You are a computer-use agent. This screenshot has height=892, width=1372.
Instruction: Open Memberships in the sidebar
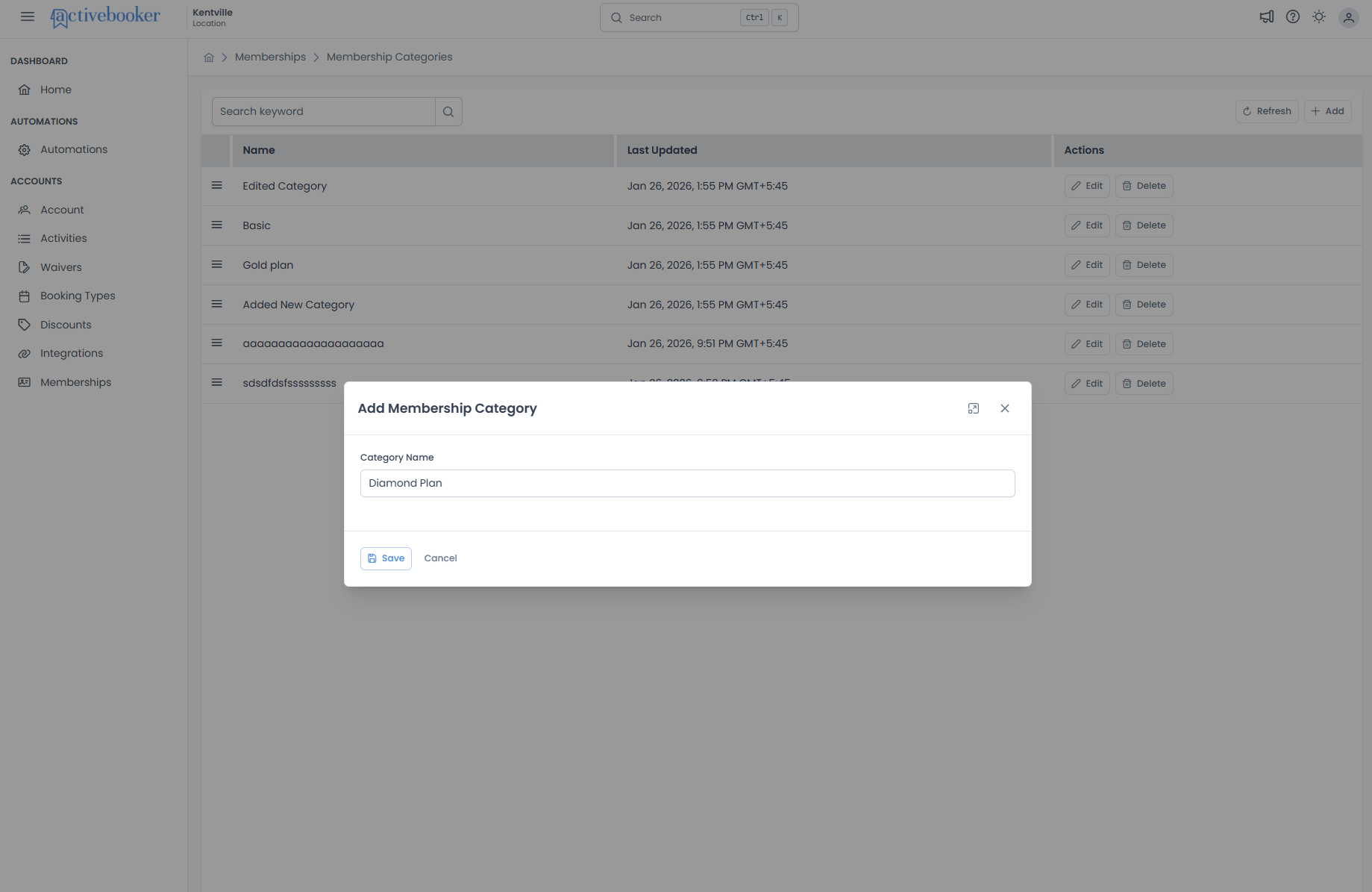pyautogui.click(x=75, y=382)
